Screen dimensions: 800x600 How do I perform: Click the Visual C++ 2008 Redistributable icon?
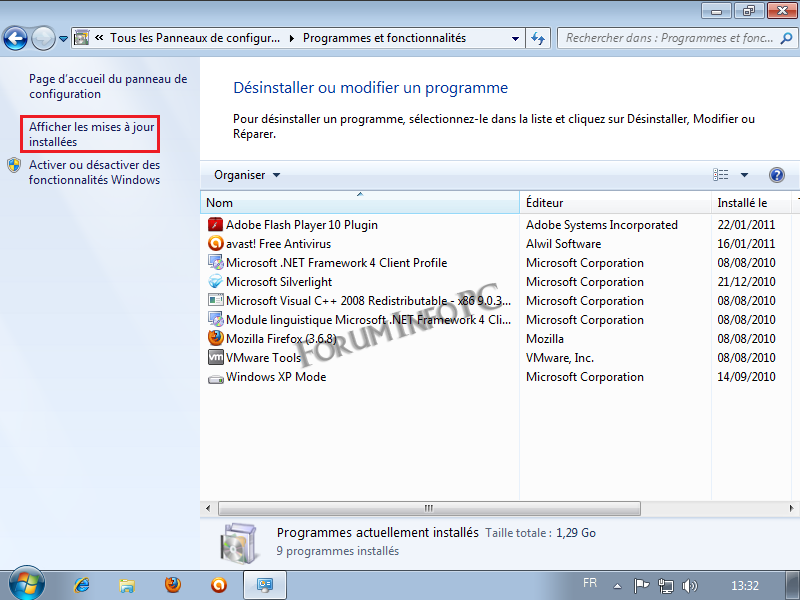coord(216,300)
